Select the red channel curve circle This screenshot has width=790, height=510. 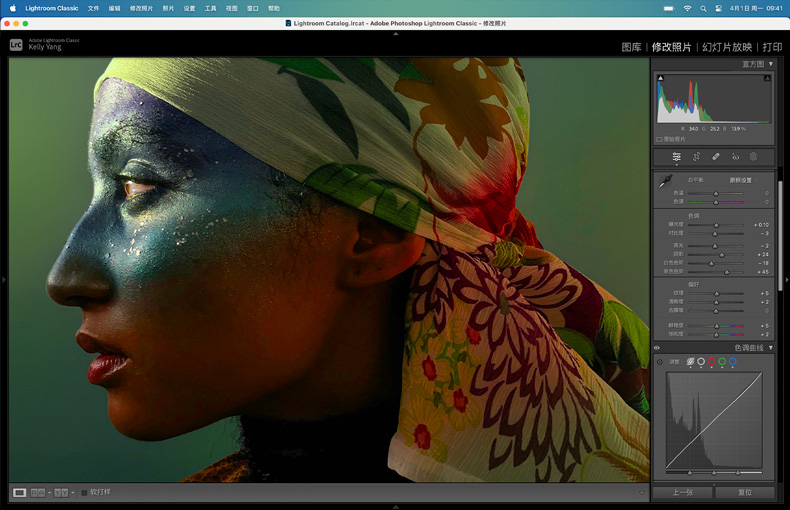coord(712,362)
